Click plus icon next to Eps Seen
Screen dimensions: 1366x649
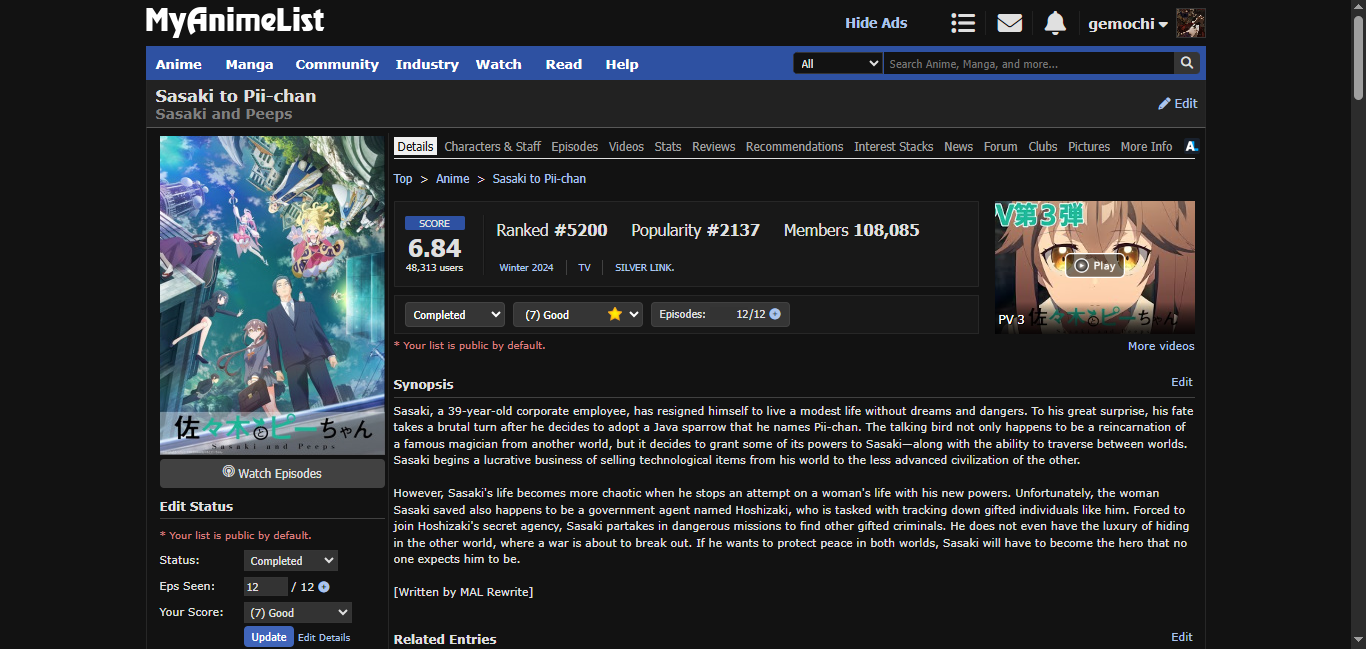tap(324, 587)
